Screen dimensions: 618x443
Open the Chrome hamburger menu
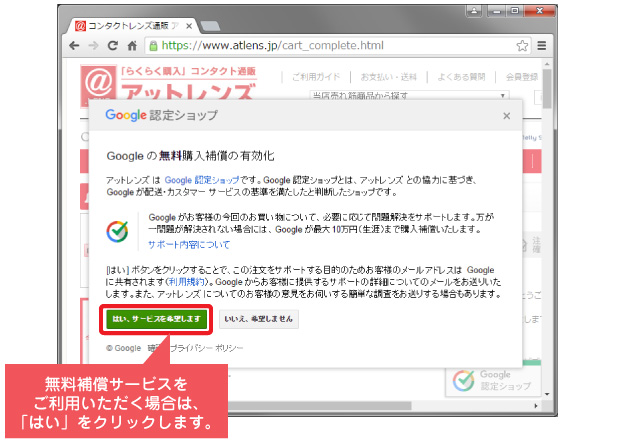tap(542, 46)
